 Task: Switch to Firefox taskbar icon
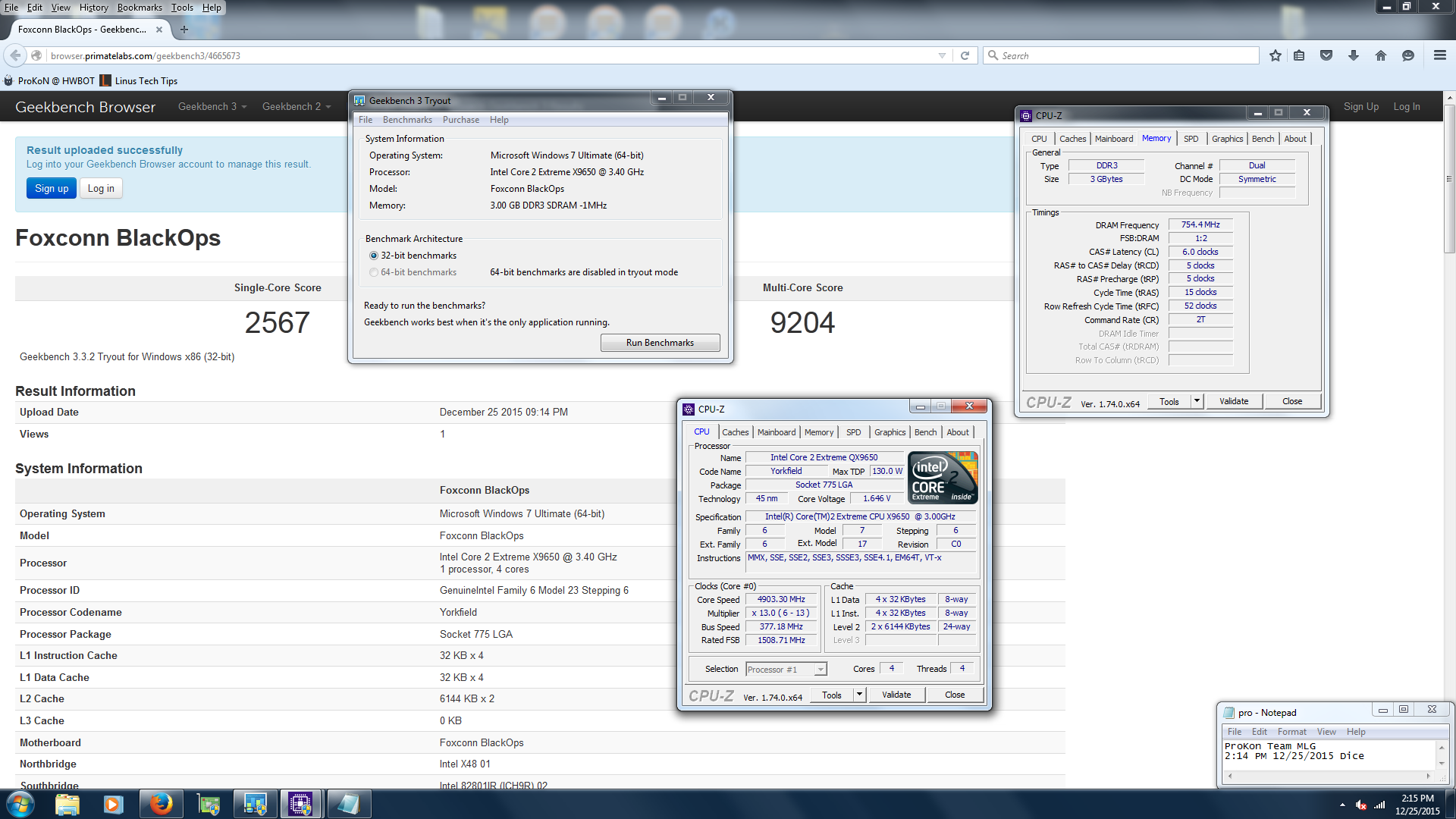tap(160, 804)
